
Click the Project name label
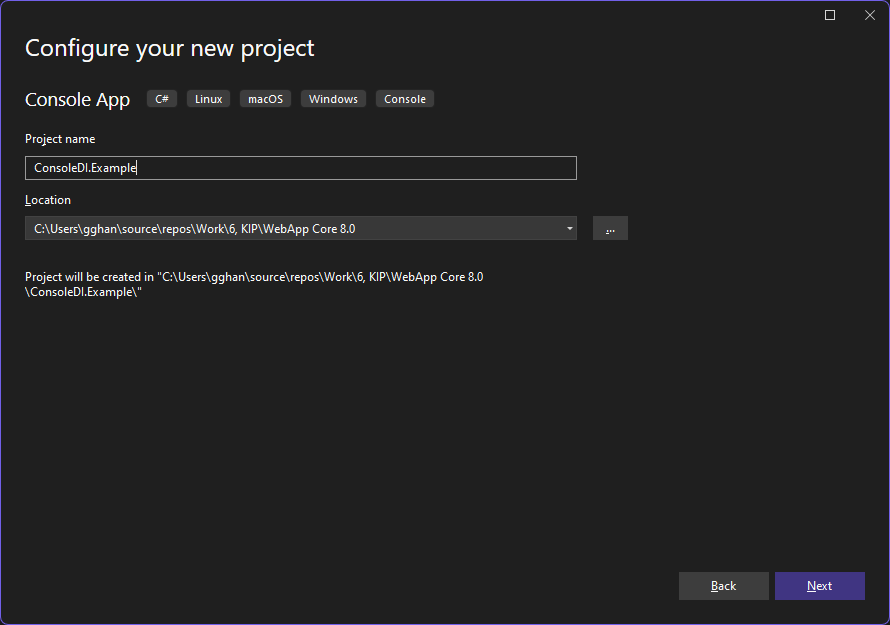(x=60, y=139)
